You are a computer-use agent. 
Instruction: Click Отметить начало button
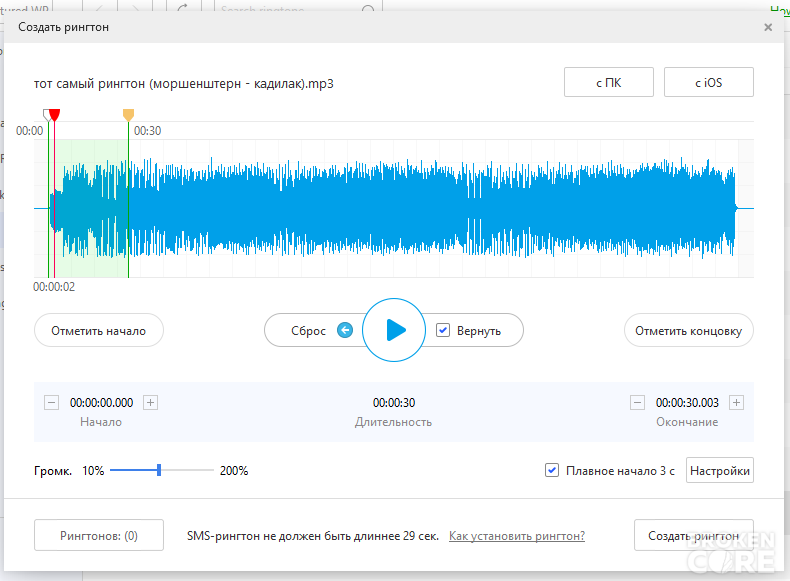point(99,331)
